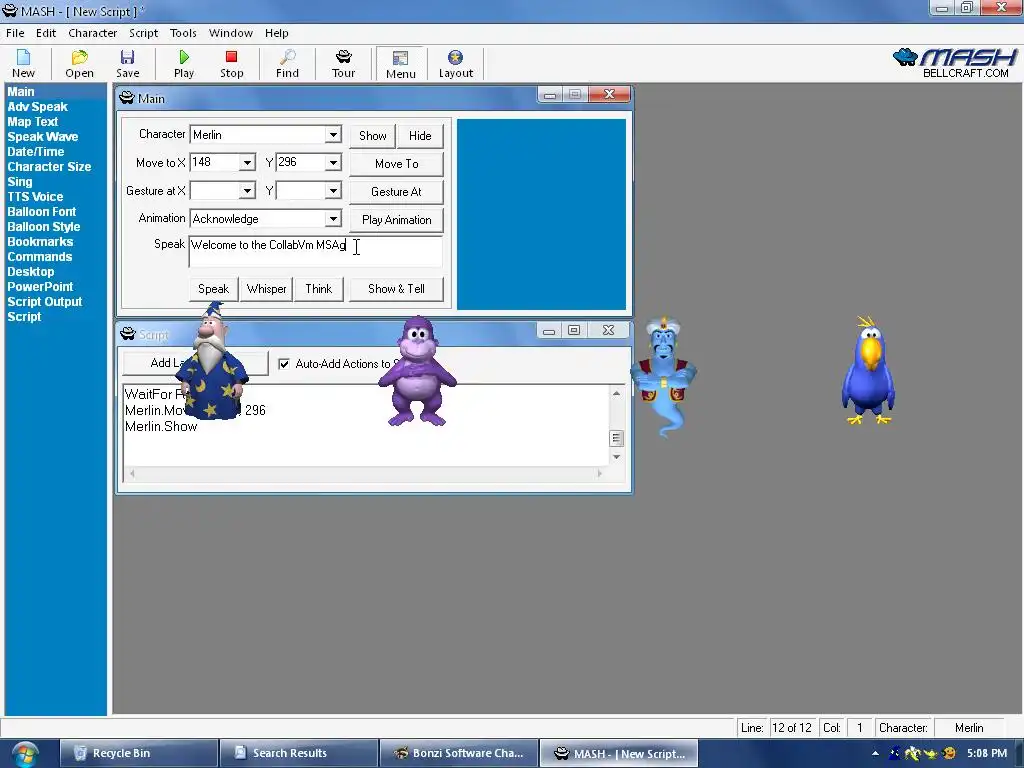Click the Hide character button
The width and height of the screenshot is (1024, 768).
tap(420, 136)
